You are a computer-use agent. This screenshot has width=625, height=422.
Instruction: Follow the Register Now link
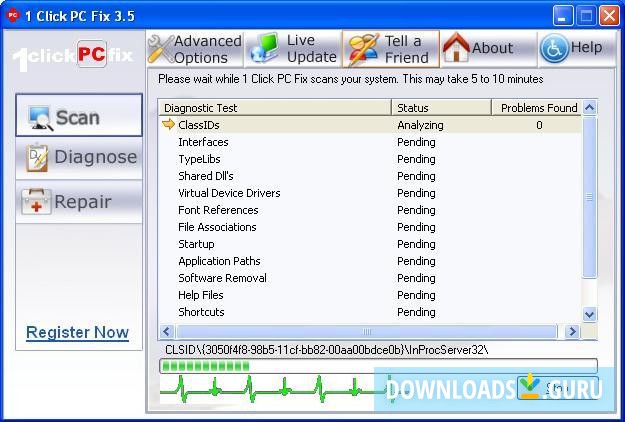click(77, 332)
